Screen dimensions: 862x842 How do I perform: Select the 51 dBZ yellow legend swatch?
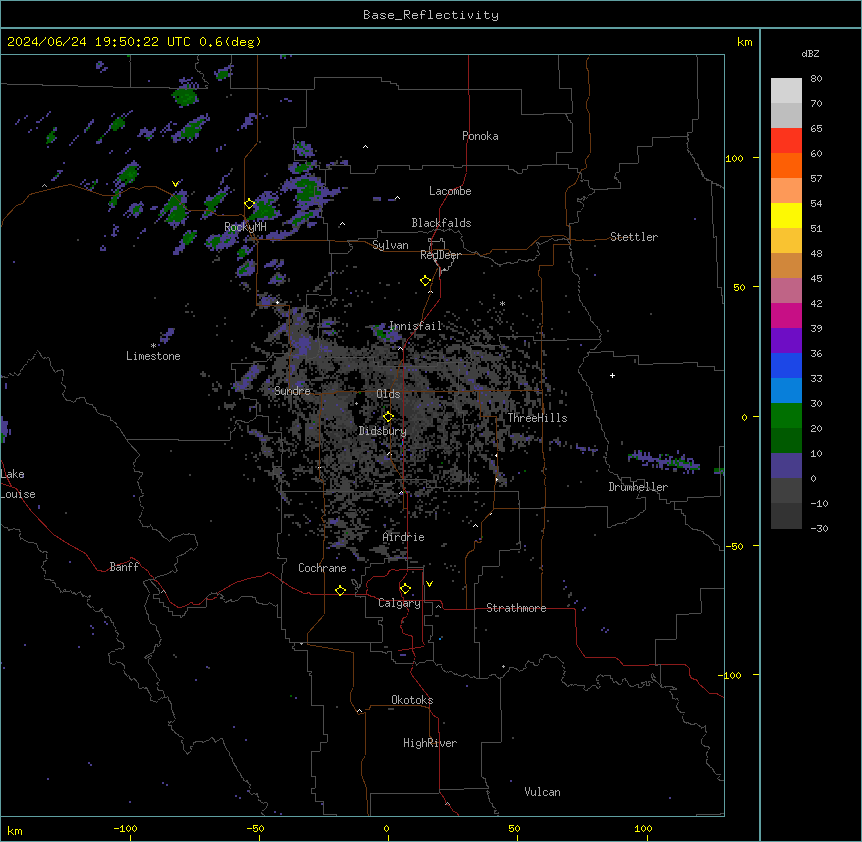pos(786,215)
